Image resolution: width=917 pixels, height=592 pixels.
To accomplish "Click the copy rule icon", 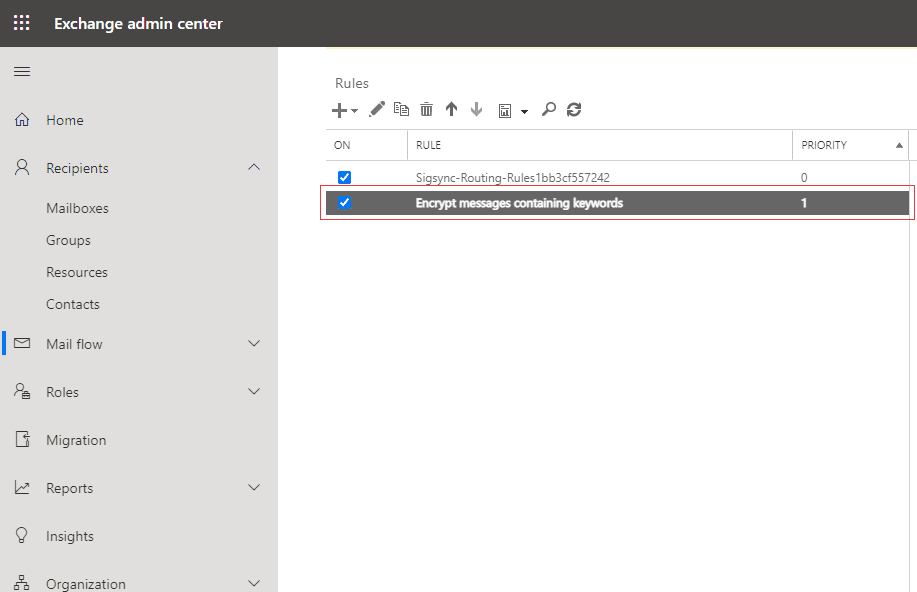I will click(x=402, y=110).
